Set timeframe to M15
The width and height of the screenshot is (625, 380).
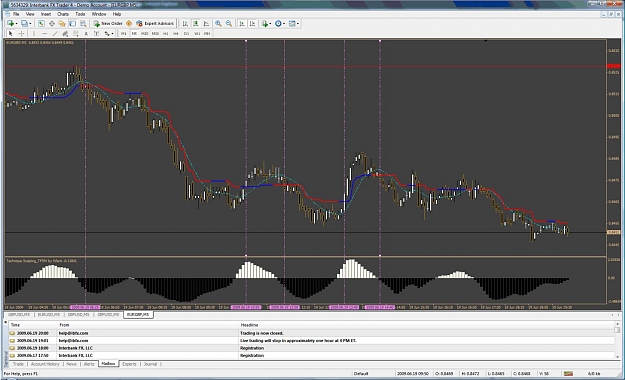coord(145,33)
